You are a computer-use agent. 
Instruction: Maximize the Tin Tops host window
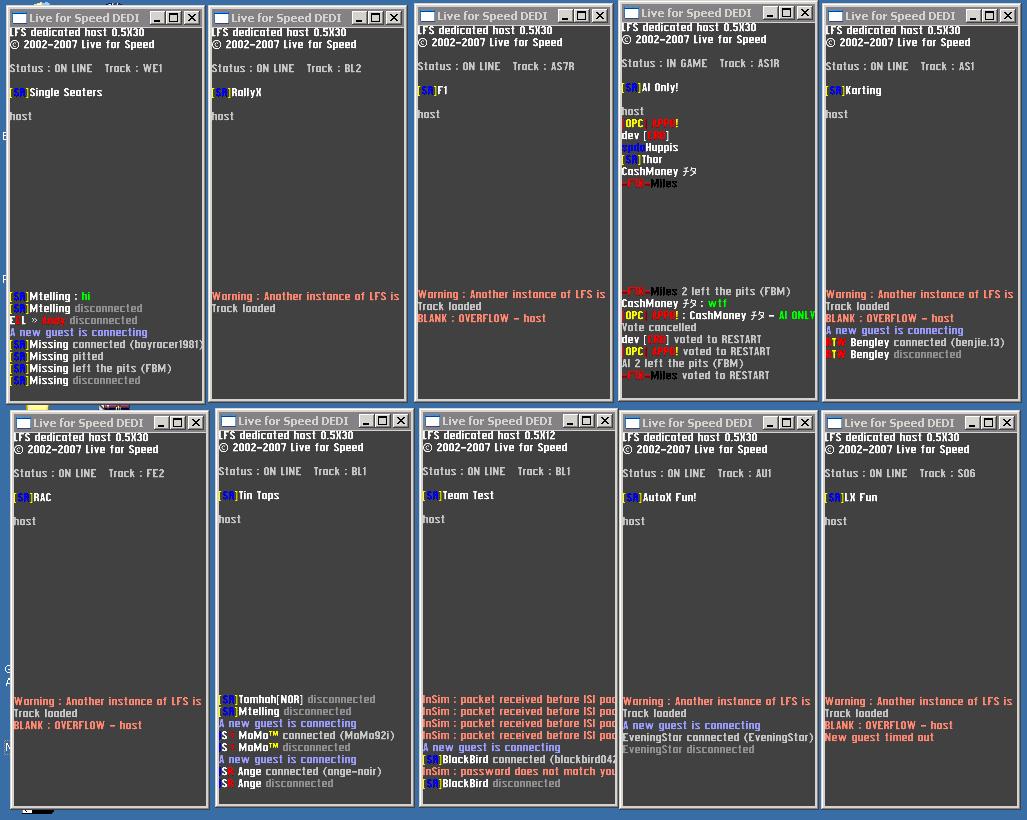tap(383, 421)
